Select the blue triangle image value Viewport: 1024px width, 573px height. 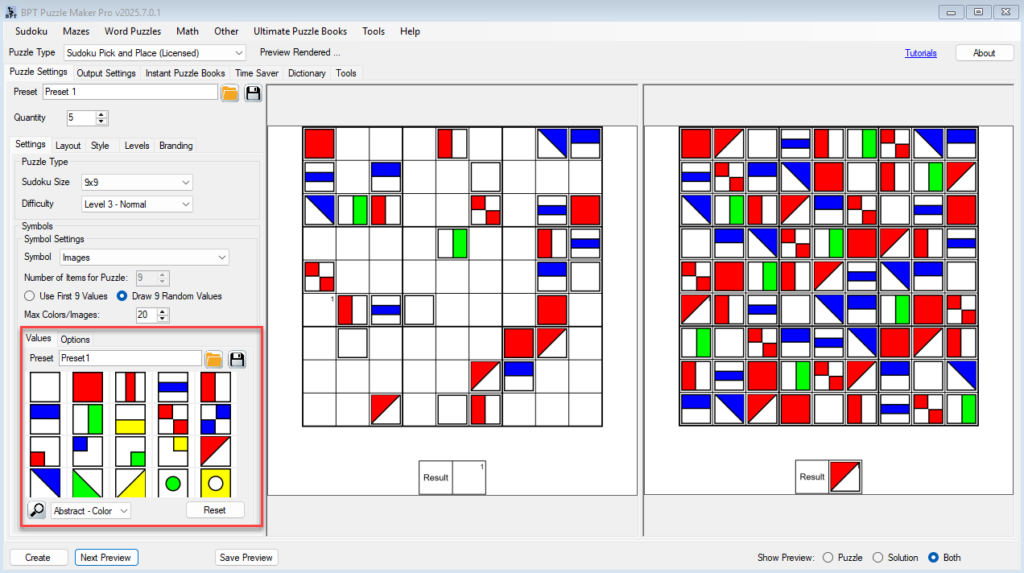pos(45,483)
